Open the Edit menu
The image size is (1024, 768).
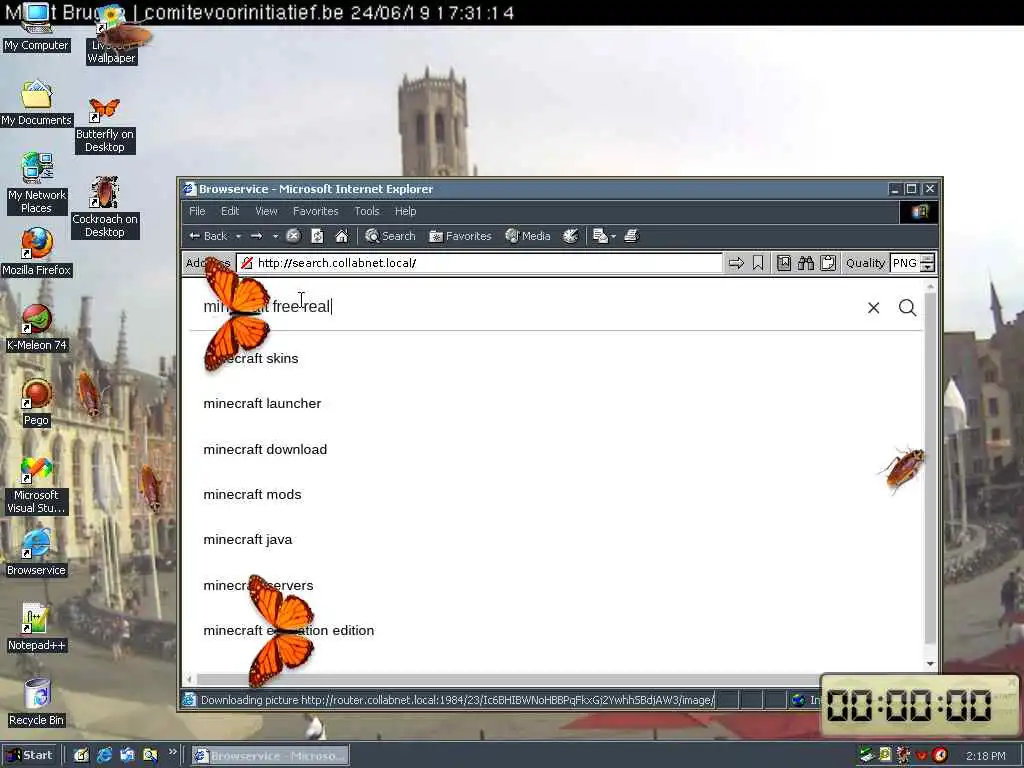point(230,211)
